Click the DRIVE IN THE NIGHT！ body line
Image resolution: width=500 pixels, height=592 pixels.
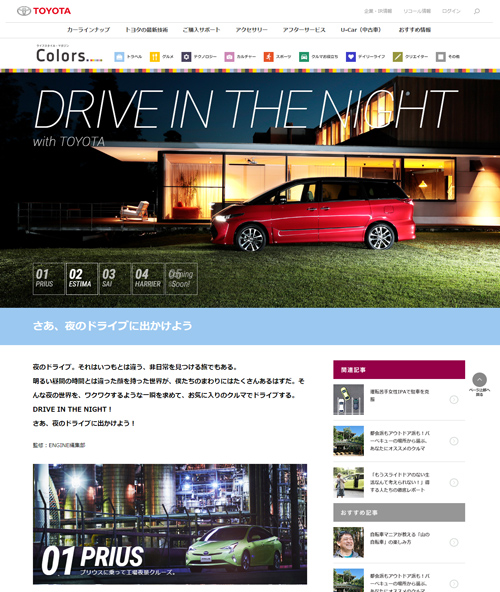point(72,409)
